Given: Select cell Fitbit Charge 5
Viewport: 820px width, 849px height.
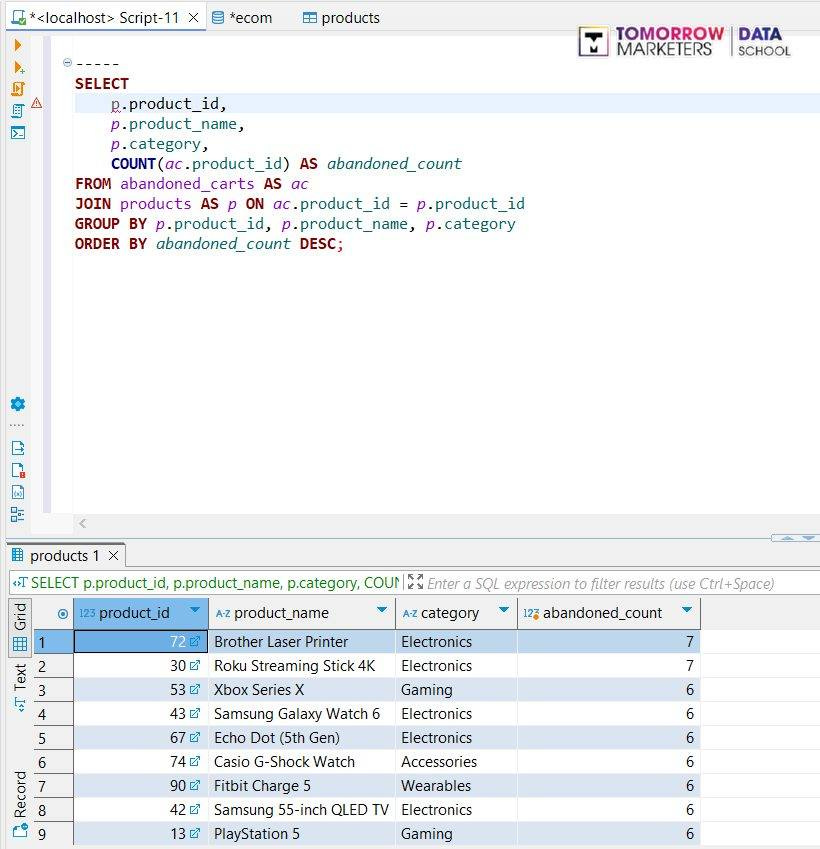Looking at the screenshot, I should pyautogui.click(x=302, y=786).
